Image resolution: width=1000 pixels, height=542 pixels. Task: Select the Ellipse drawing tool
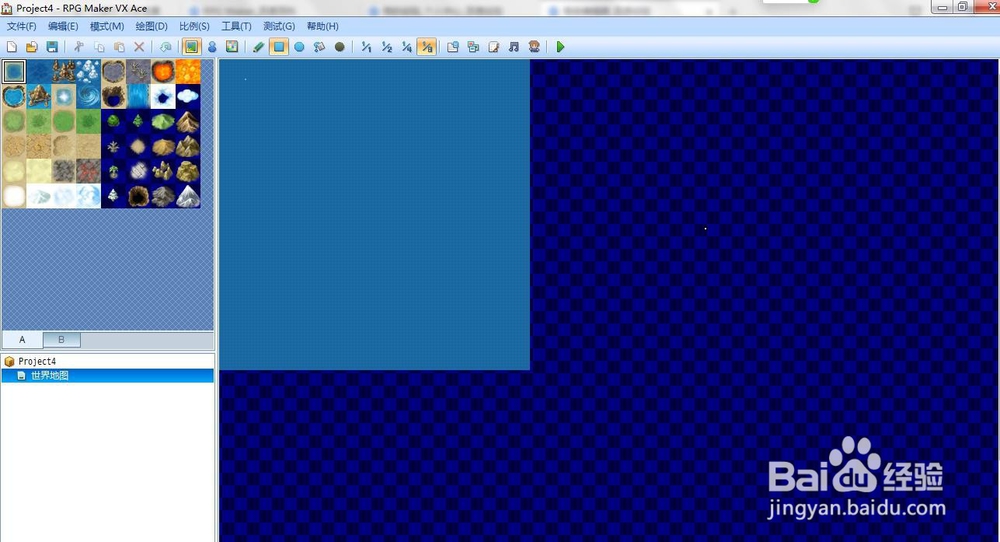tap(299, 47)
